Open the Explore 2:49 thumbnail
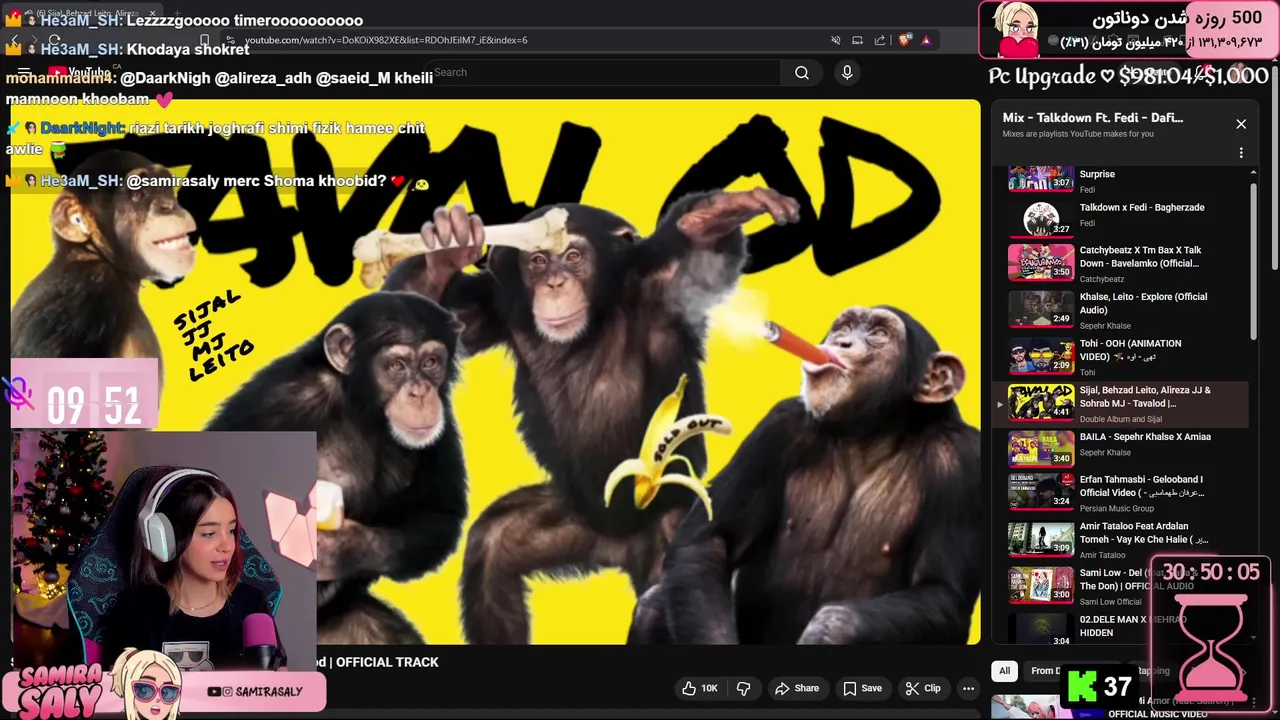The width and height of the screenshot is (1280, 720). 1040,309
